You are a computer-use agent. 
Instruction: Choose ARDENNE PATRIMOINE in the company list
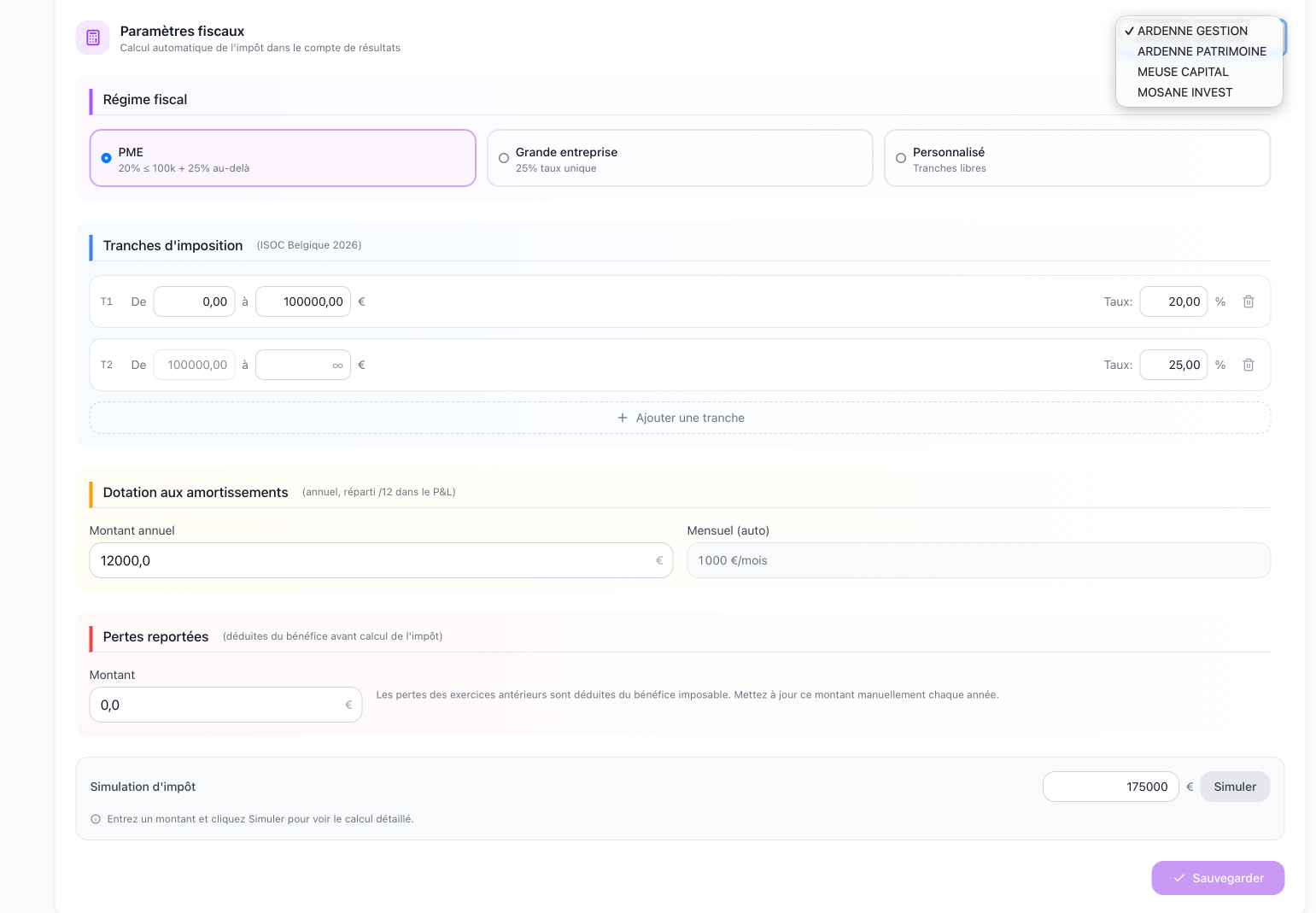[x=1199, y=51]
